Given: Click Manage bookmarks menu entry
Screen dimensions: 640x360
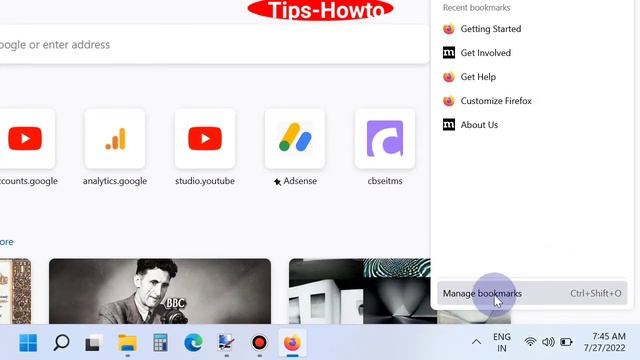Looking at the screenshot, I should pyautogui.click(x=532, y=293).
